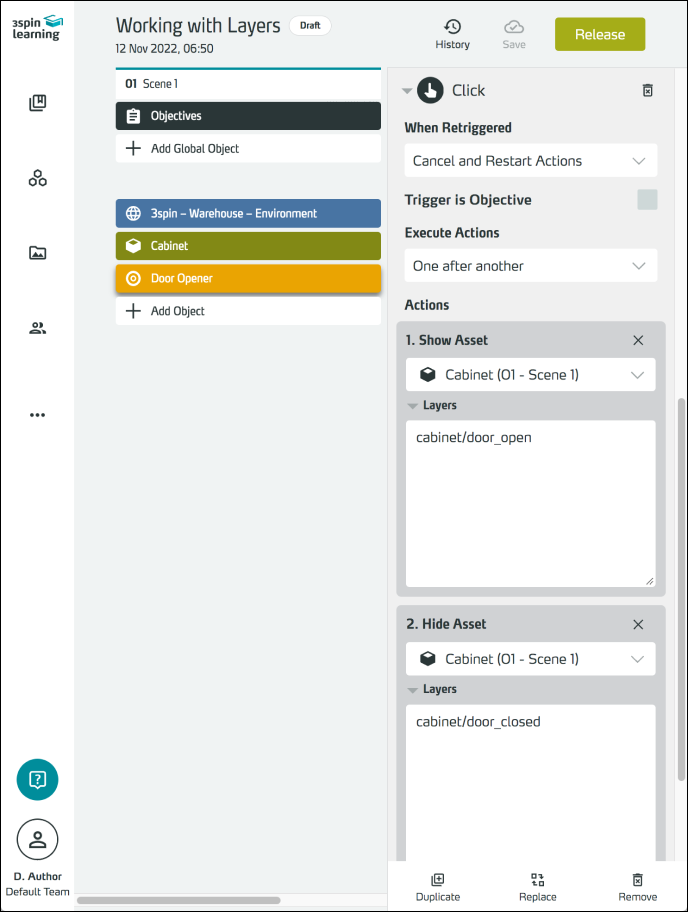
Task: Click the library book icon in sidebar
Action: point(38,103)
